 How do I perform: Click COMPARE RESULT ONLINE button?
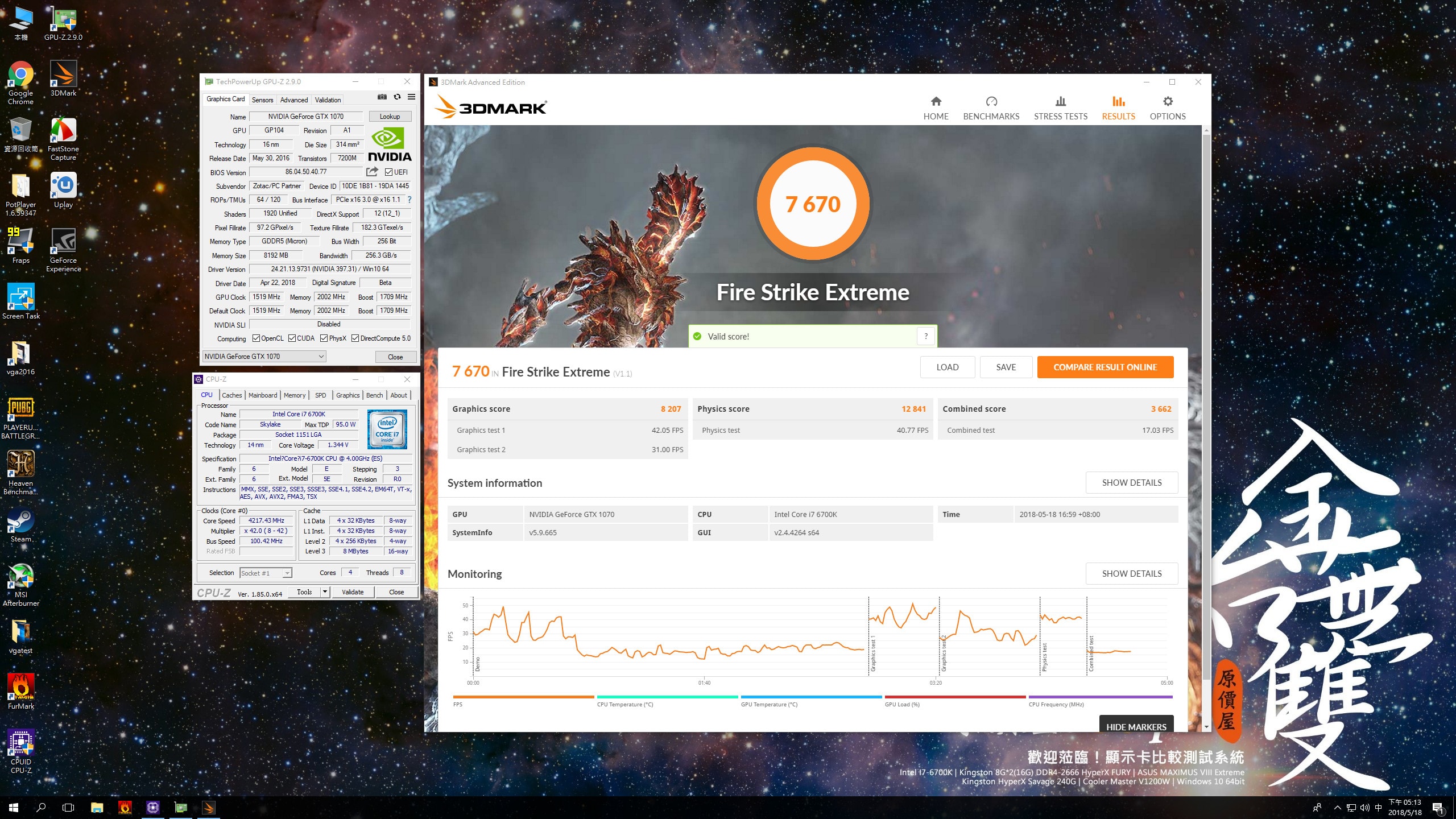click(1105, 367)
